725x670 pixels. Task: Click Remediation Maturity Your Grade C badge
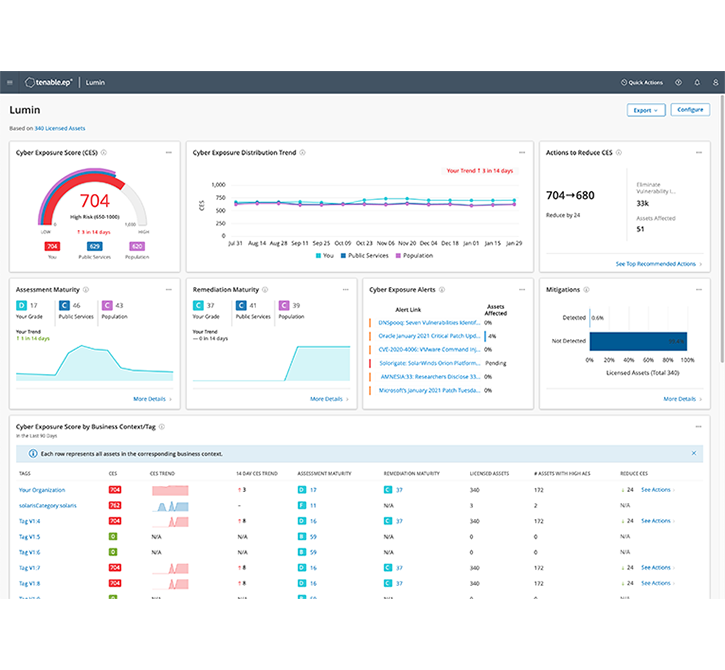(198, 305)
